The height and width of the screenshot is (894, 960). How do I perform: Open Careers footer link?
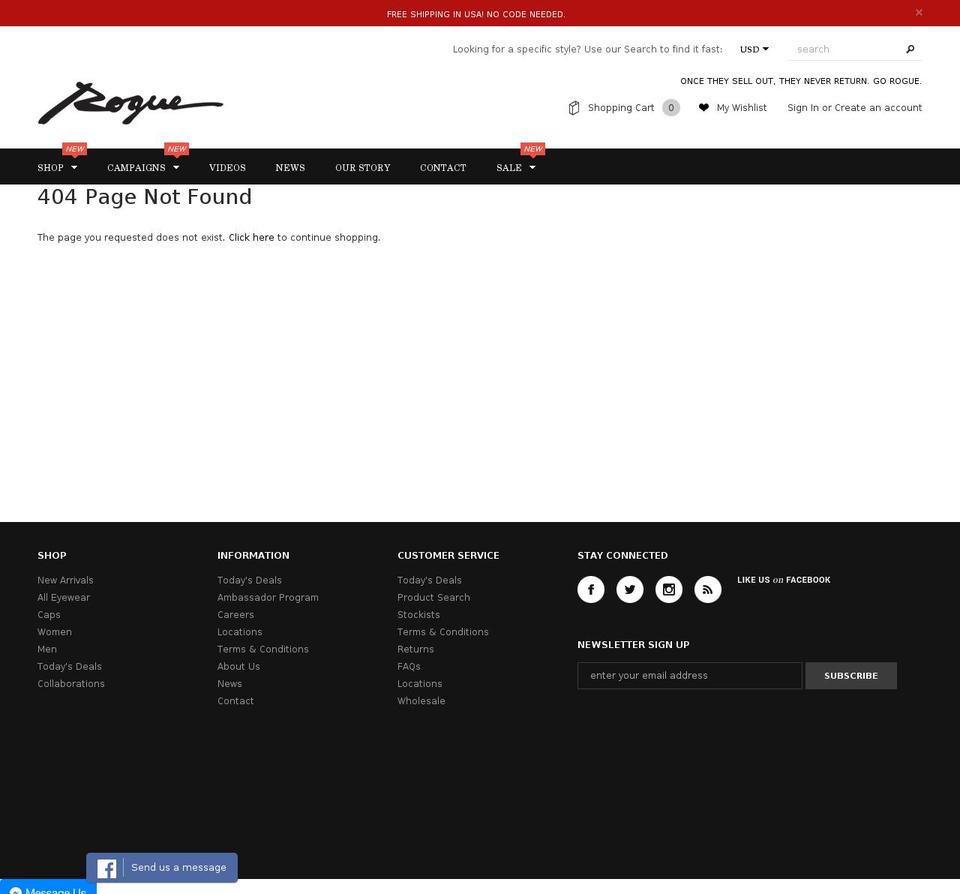[236, 614]
